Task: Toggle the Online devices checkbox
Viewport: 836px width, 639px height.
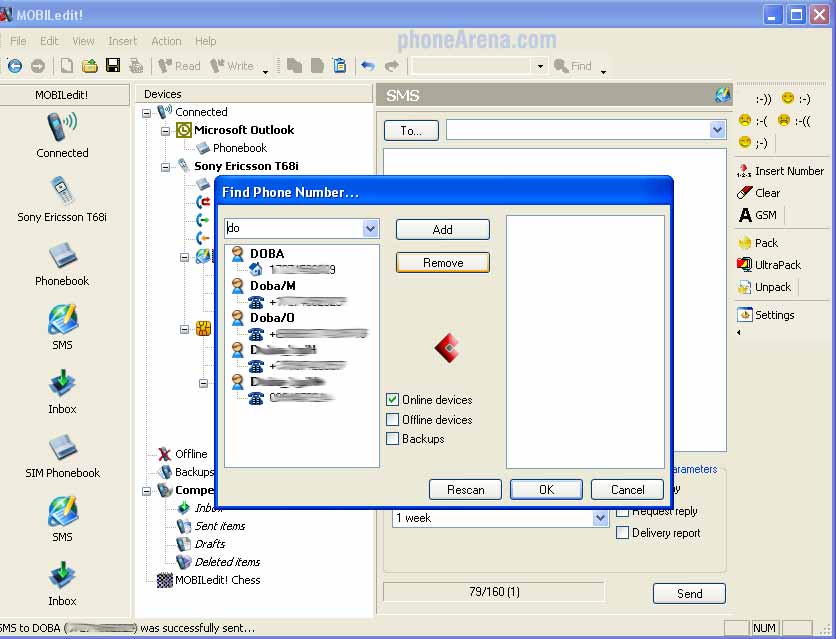Action: pyautogui.click(x=392, y=400)
